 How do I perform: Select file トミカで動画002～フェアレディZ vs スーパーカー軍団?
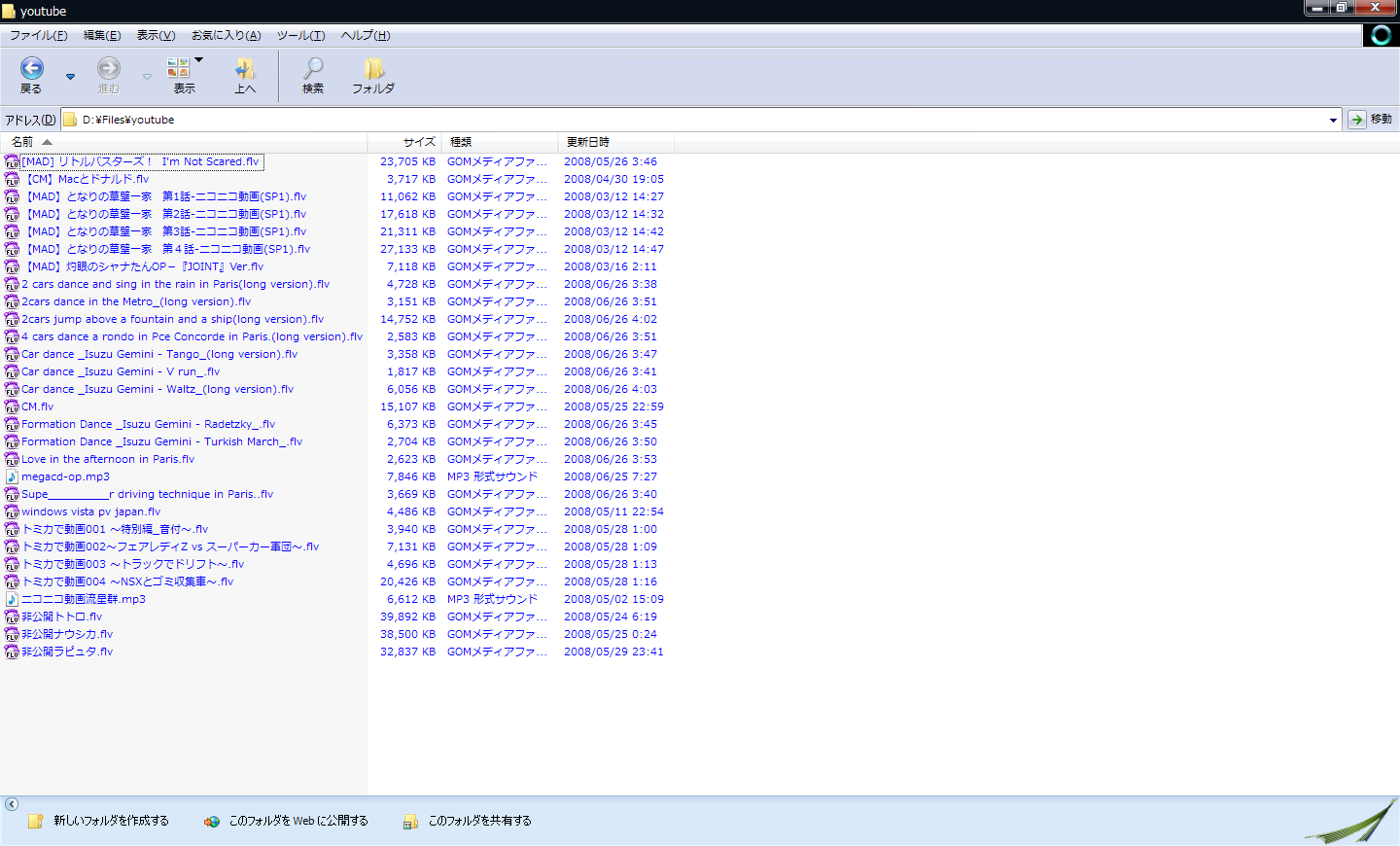pos(170,546)
